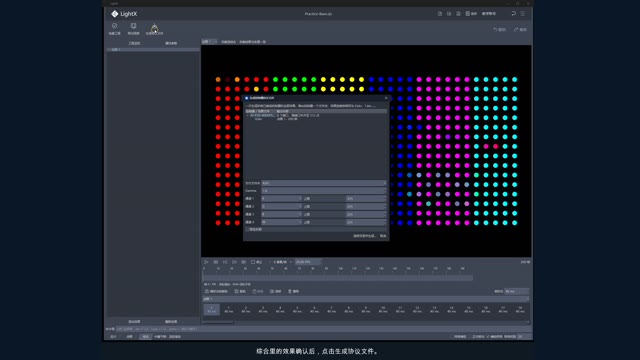Select the second tab in left panel
This screenshot has width=640, height=360.
171,43
